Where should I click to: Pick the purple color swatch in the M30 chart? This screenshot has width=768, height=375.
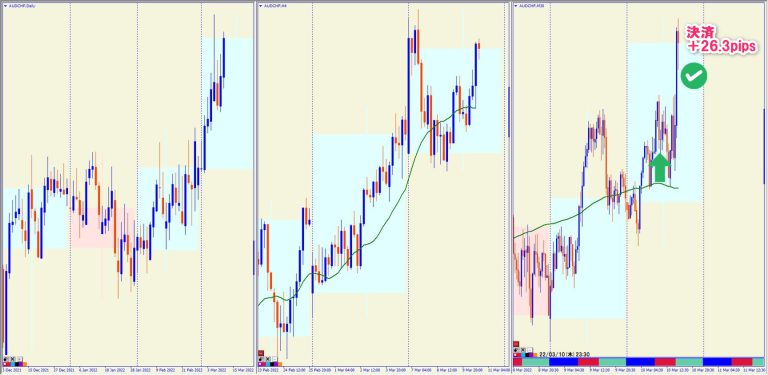(531, 355)
